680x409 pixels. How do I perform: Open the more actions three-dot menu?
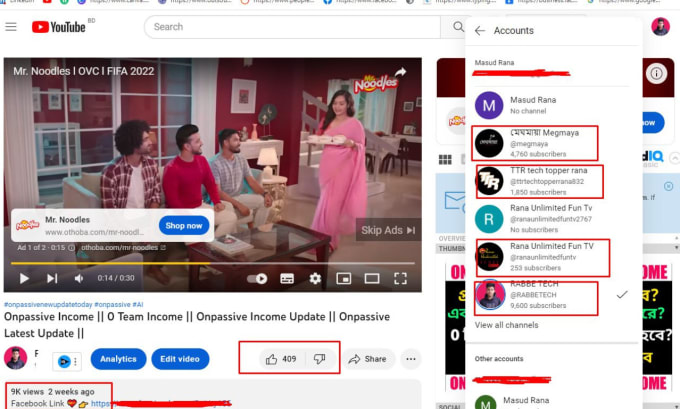[x=411, y=359]
